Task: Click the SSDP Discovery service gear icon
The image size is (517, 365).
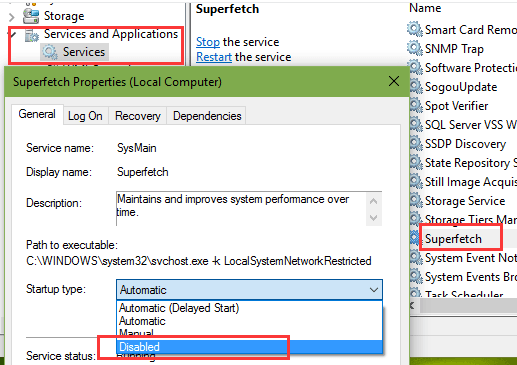Action: [415, 144]
